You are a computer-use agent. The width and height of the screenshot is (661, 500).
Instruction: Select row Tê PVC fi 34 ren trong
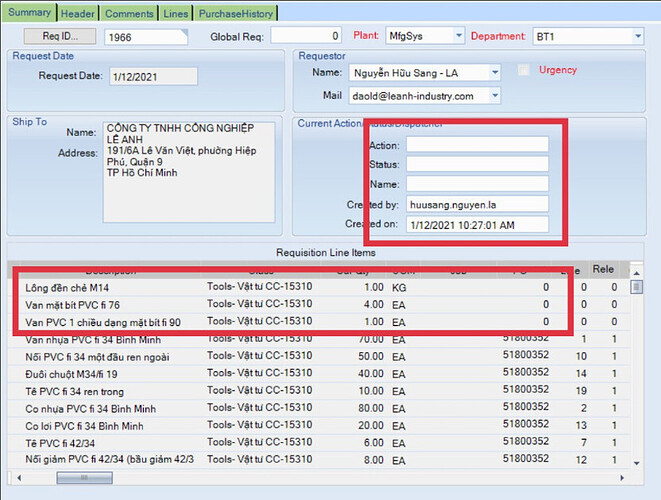tap(318, 391)
